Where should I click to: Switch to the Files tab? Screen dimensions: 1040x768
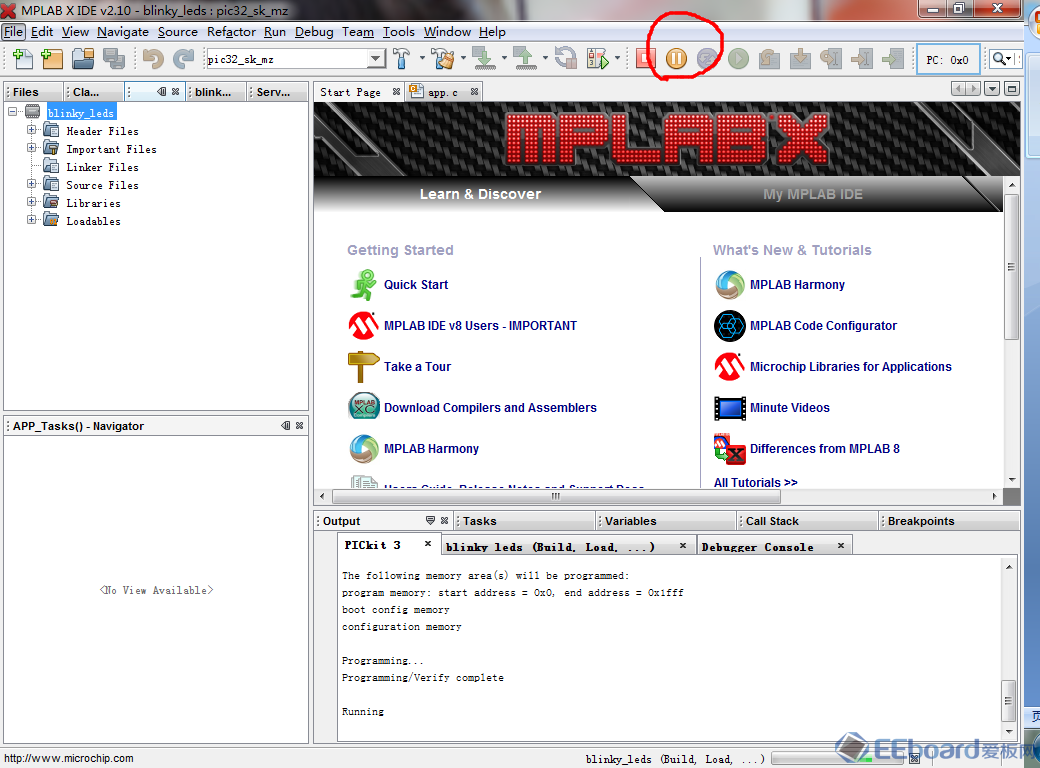33,92
